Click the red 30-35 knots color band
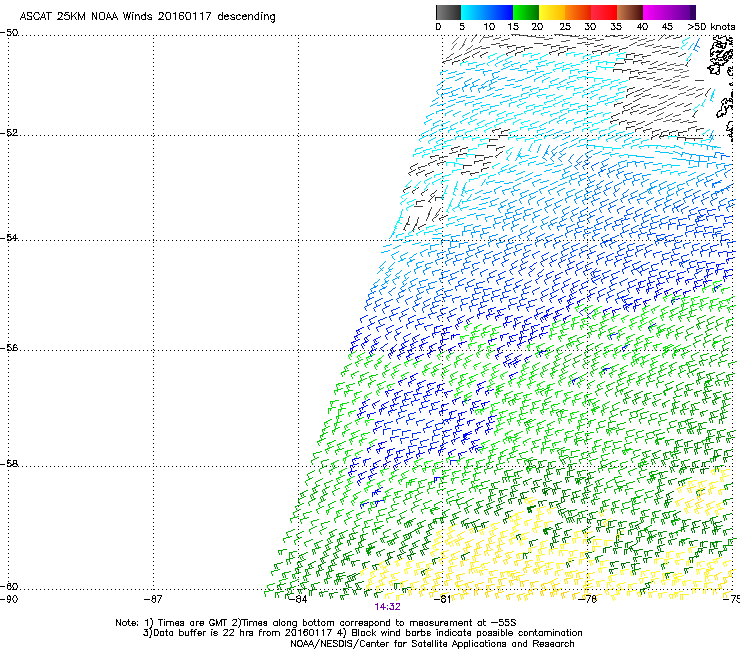The width and height of the screenshot is (740, 650). tap(604, 12)
